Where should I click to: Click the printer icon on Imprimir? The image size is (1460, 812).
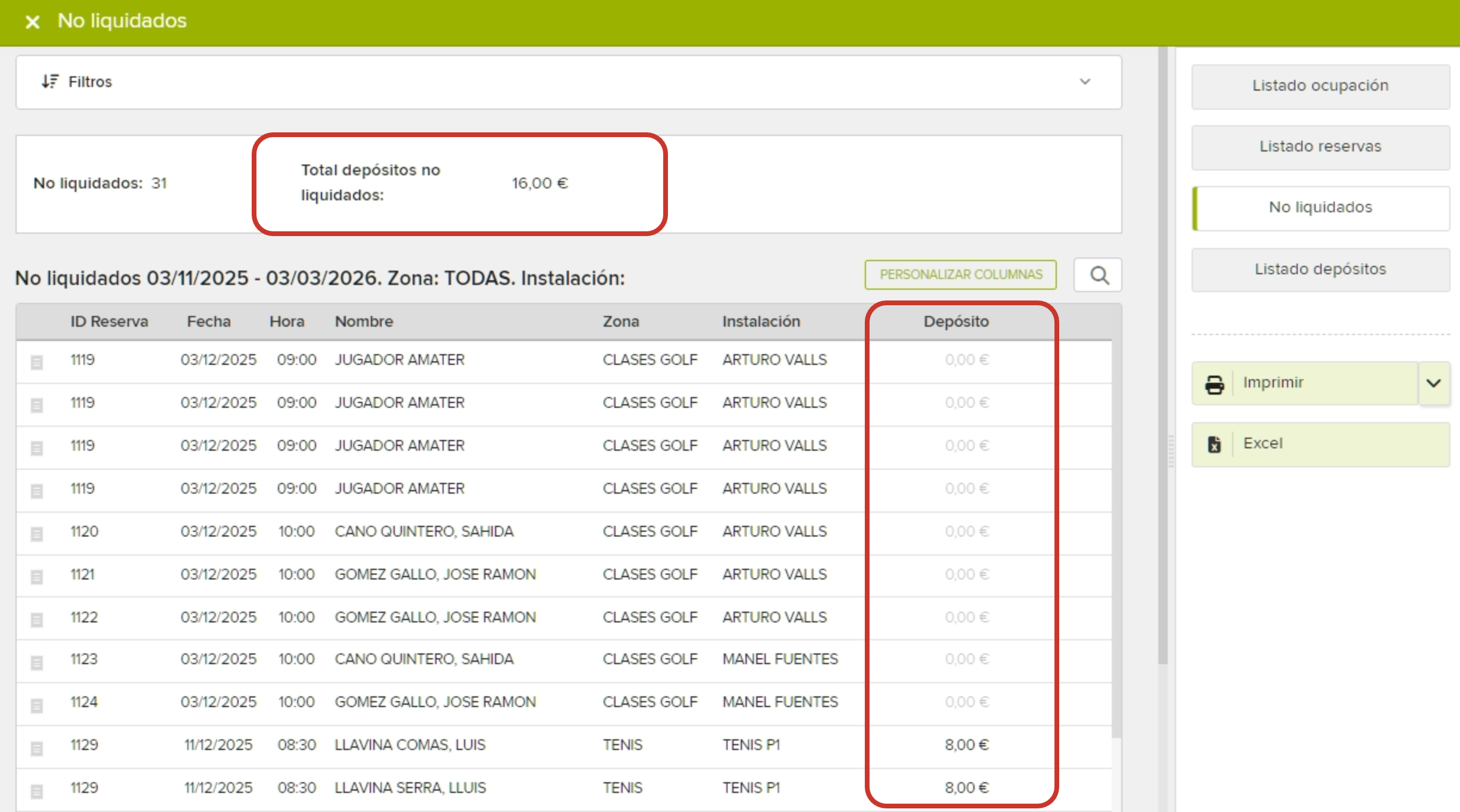pyautogui.click(x=1214, y=384)
